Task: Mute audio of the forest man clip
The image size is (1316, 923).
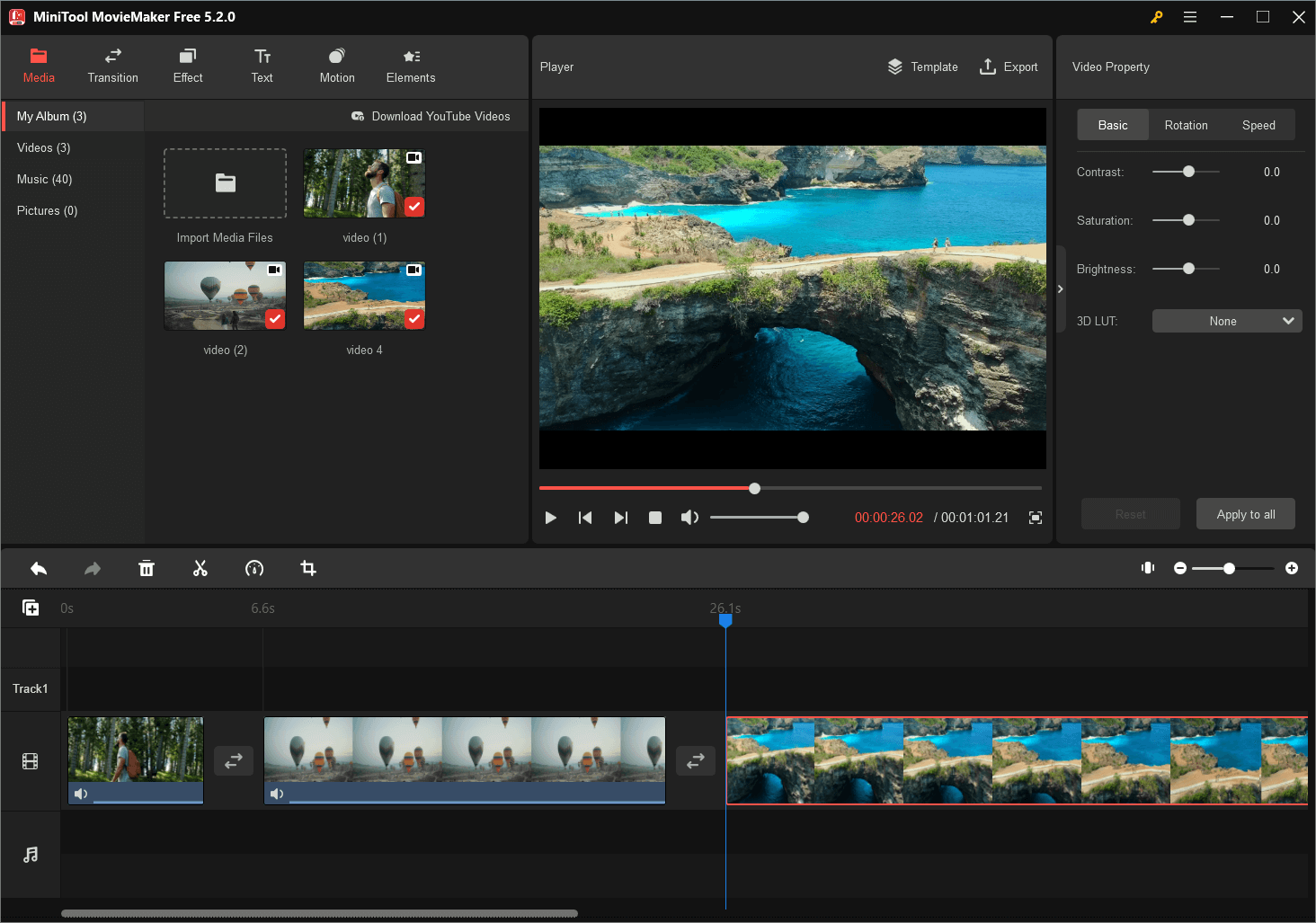Action: pos(81,794)
